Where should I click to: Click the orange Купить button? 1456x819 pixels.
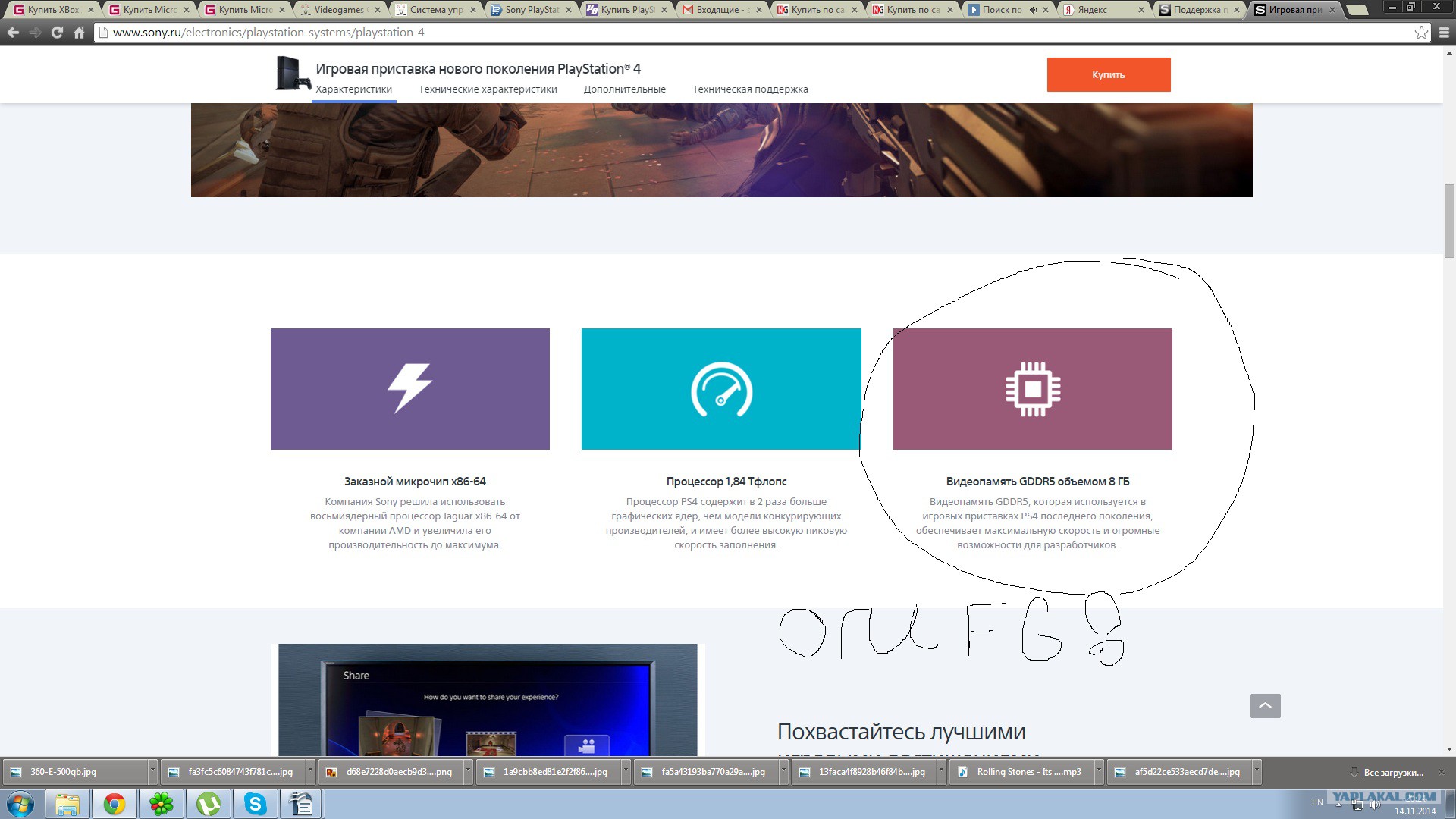click(x=1109, y=74)
